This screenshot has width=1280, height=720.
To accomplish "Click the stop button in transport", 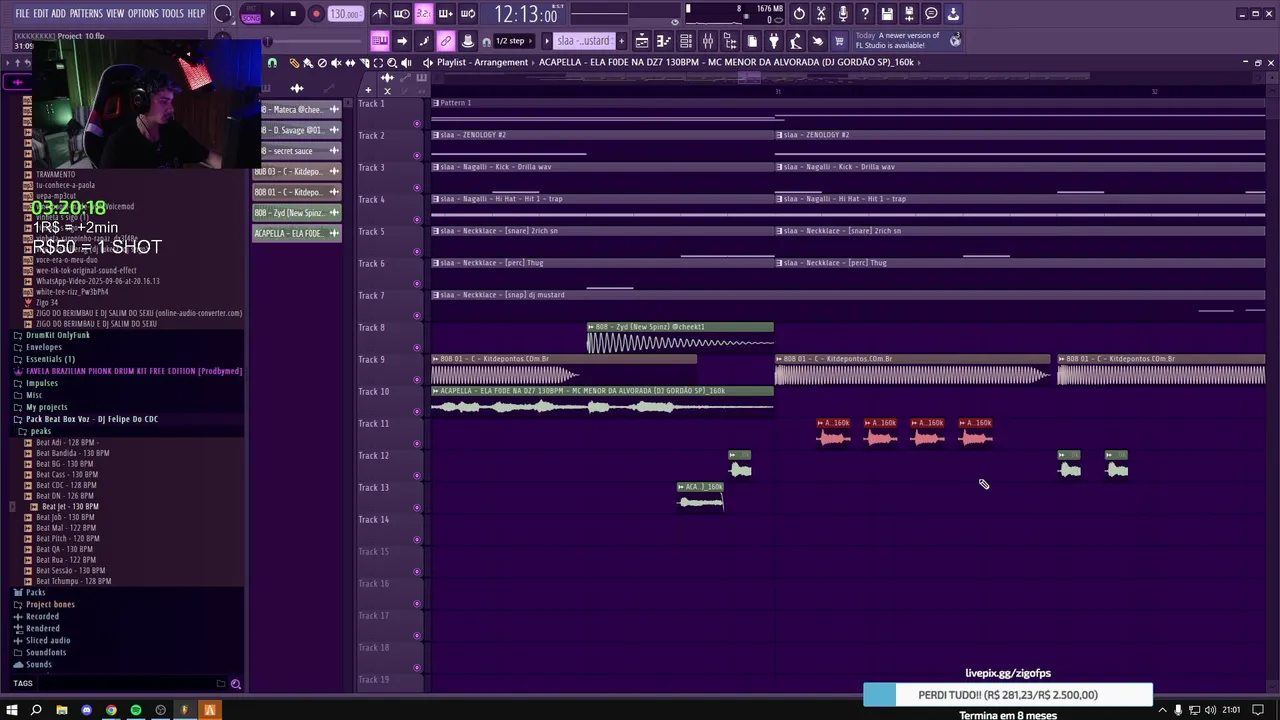I will pos(293,14).
